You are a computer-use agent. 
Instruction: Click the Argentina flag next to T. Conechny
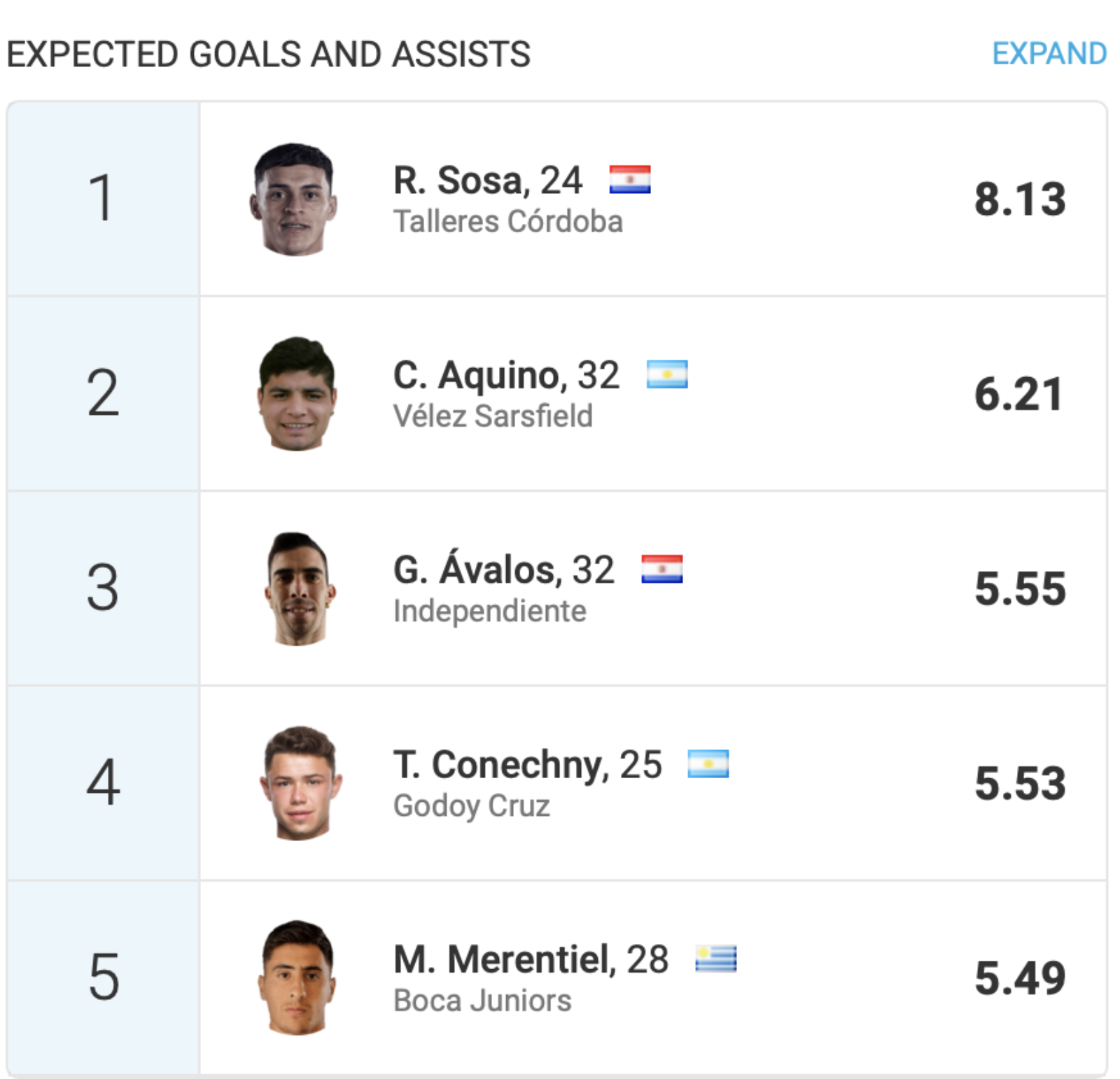[708, 763]
